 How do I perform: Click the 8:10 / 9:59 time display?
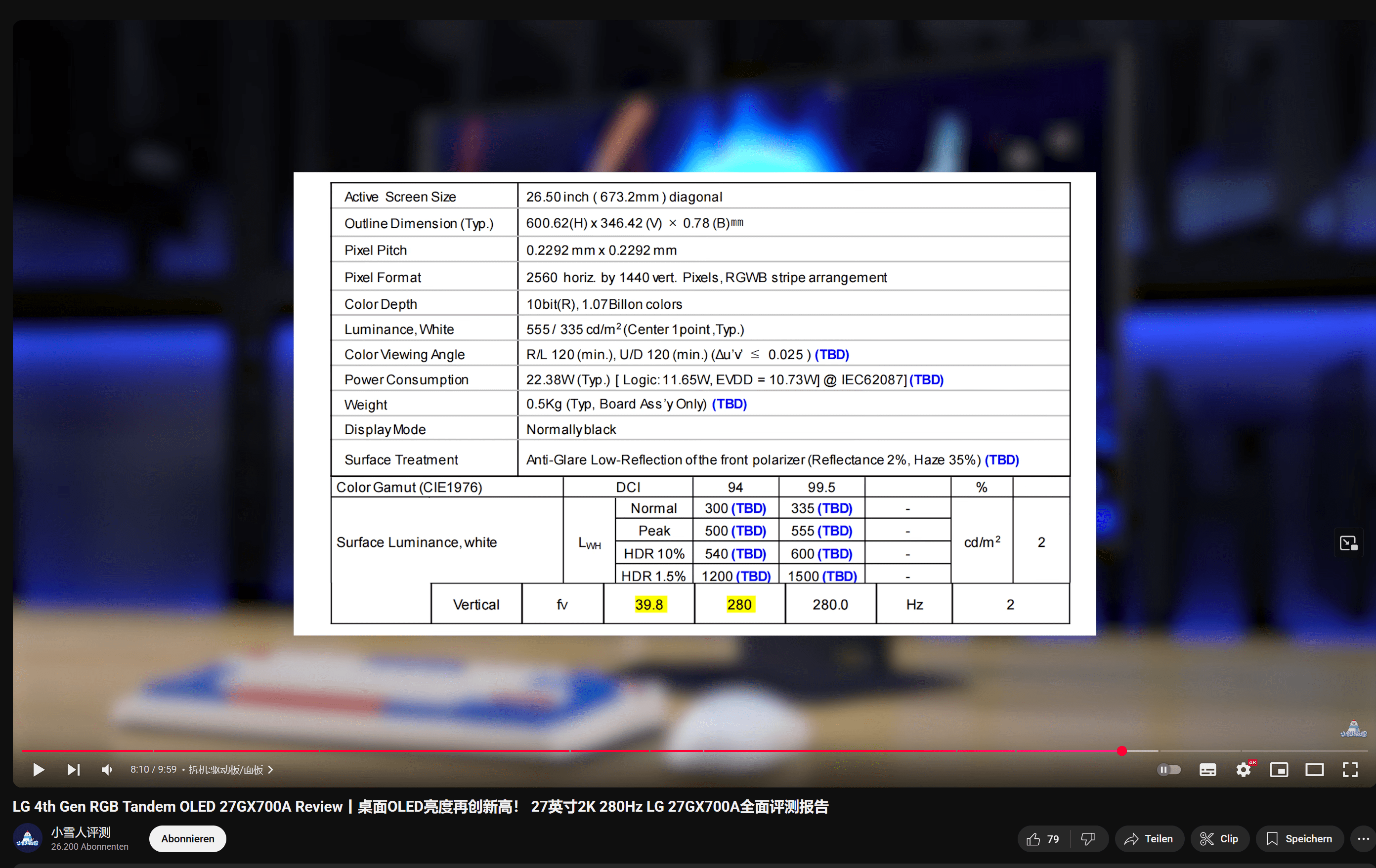pos(153,769)
